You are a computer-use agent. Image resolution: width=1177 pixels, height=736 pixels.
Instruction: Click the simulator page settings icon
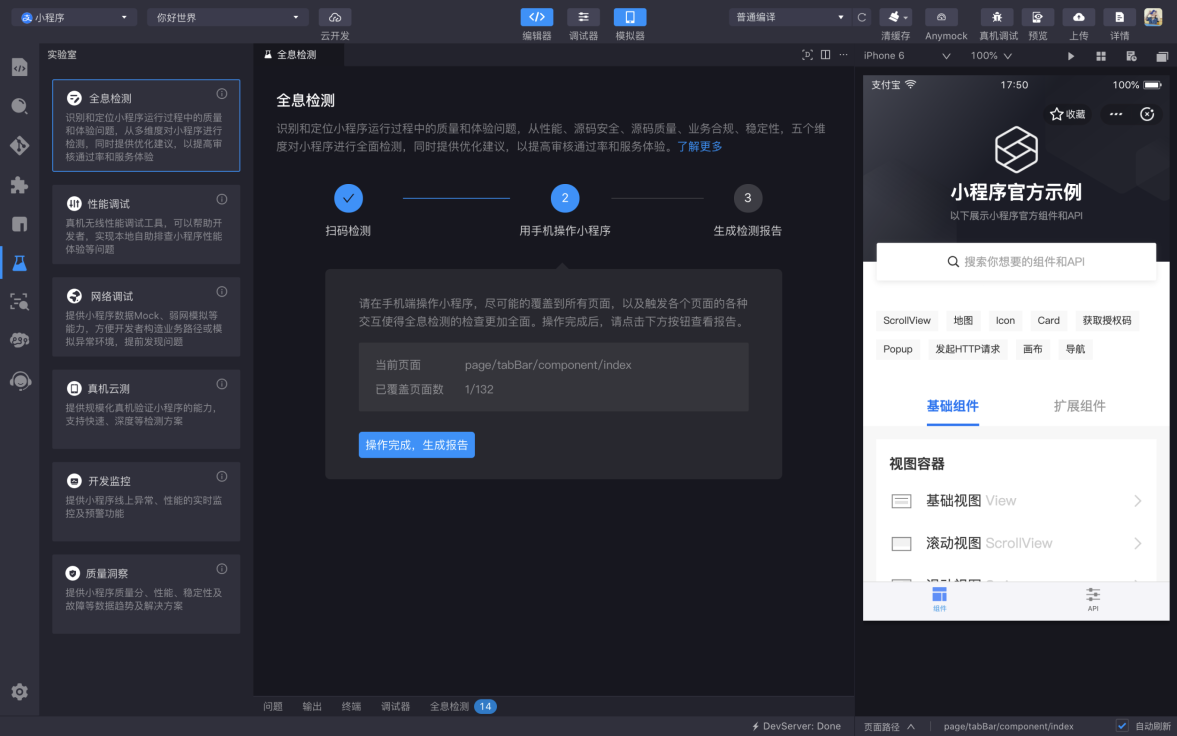1131,56
